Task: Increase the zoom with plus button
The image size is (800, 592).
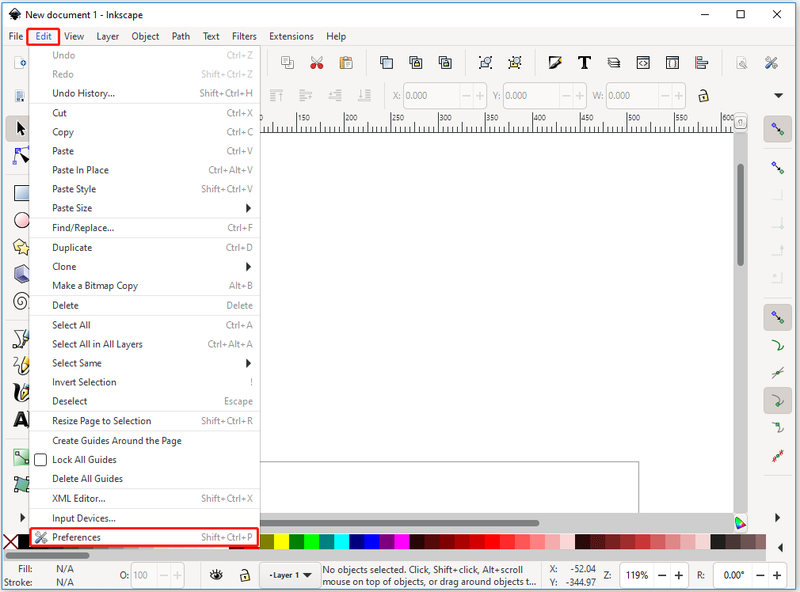Action: click(679, 575)
